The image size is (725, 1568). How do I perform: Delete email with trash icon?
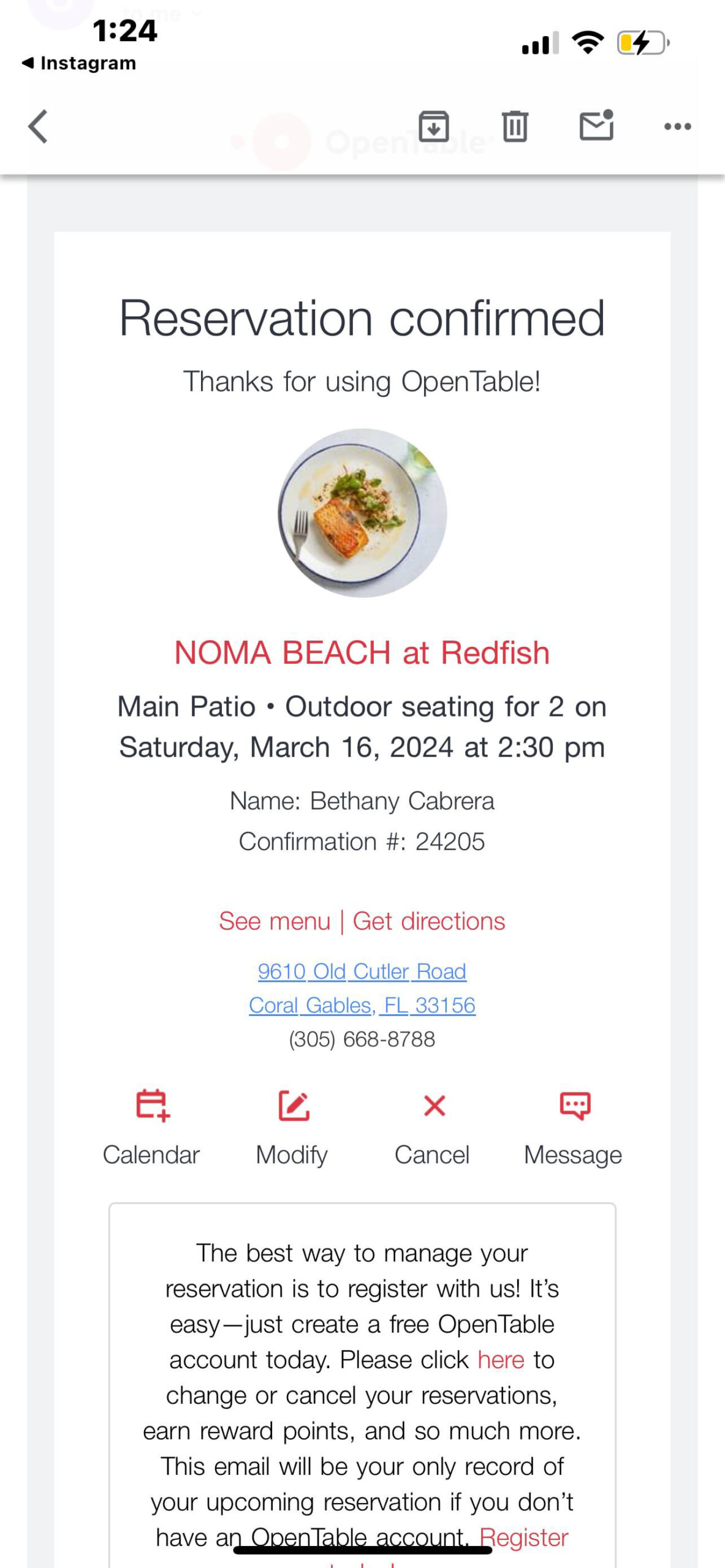coord(515,127)
